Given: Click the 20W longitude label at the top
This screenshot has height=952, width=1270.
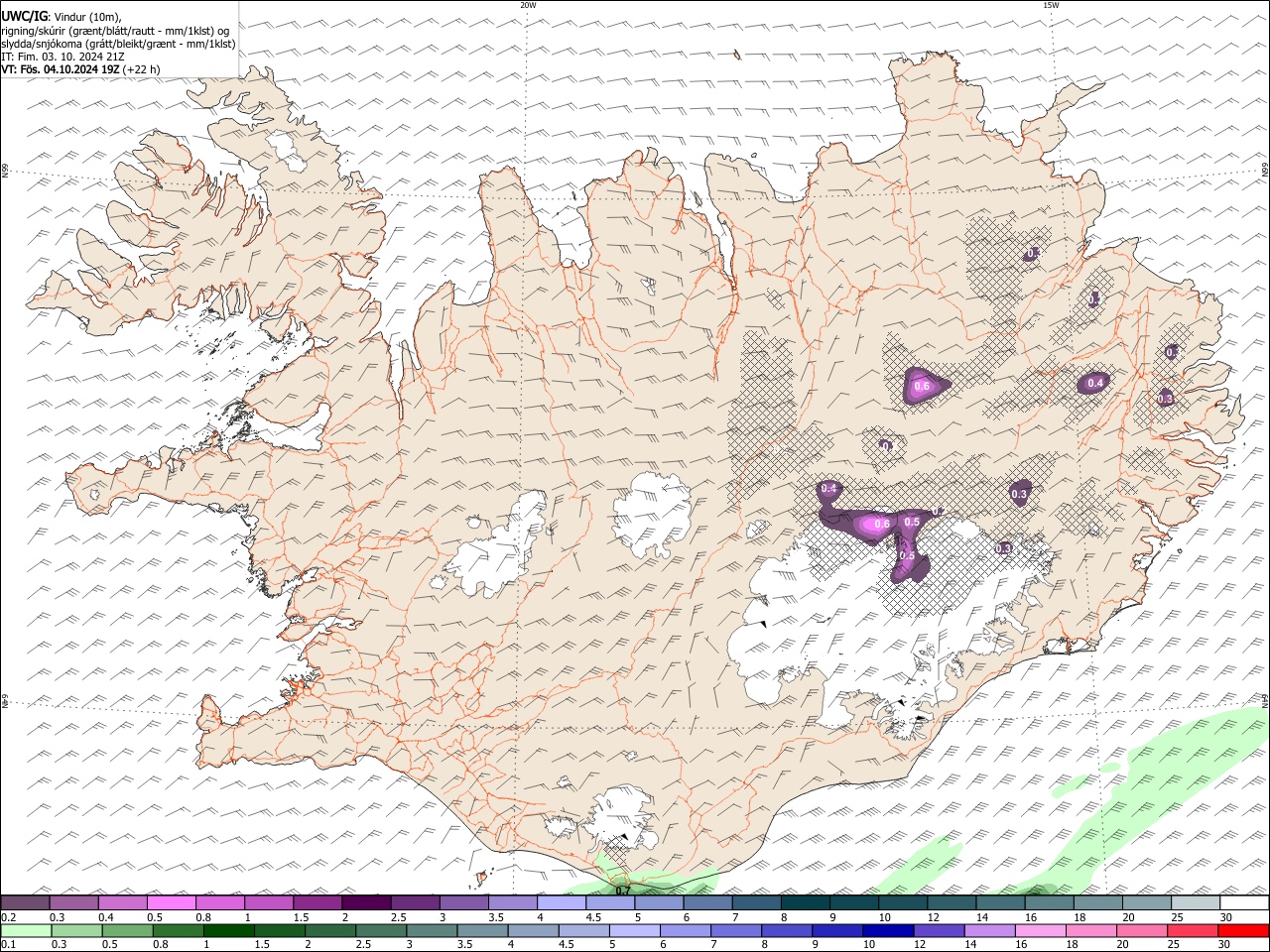Looking at the screenshot, I should pyautogui.click(x=528, y=5).
